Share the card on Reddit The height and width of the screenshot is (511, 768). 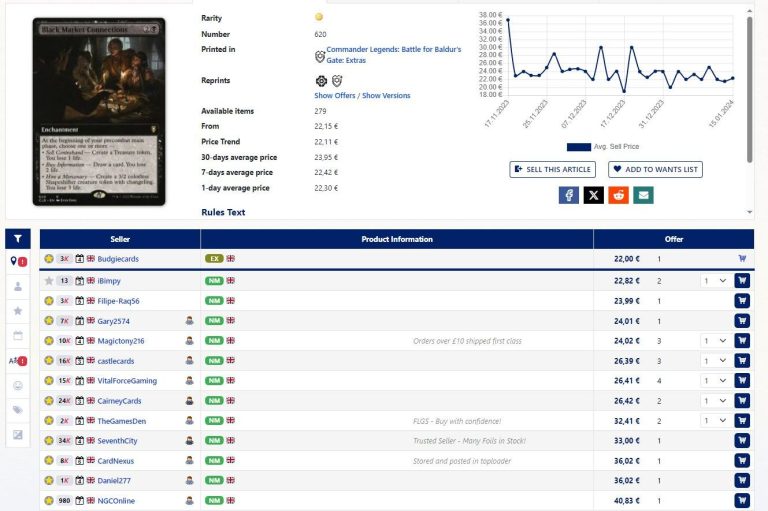point(619,195)
